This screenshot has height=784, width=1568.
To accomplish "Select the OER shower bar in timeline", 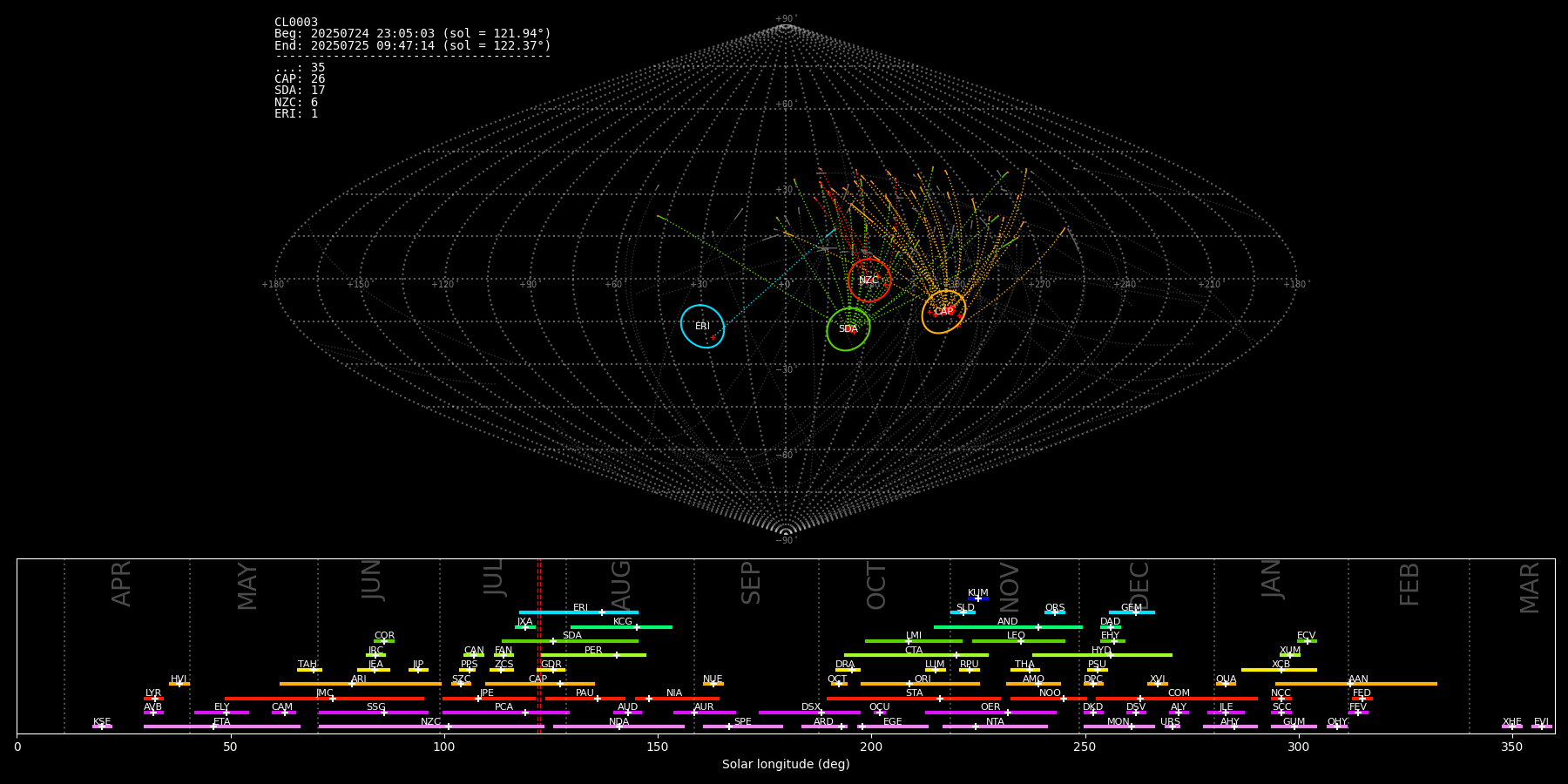I will tap(990, 713).
